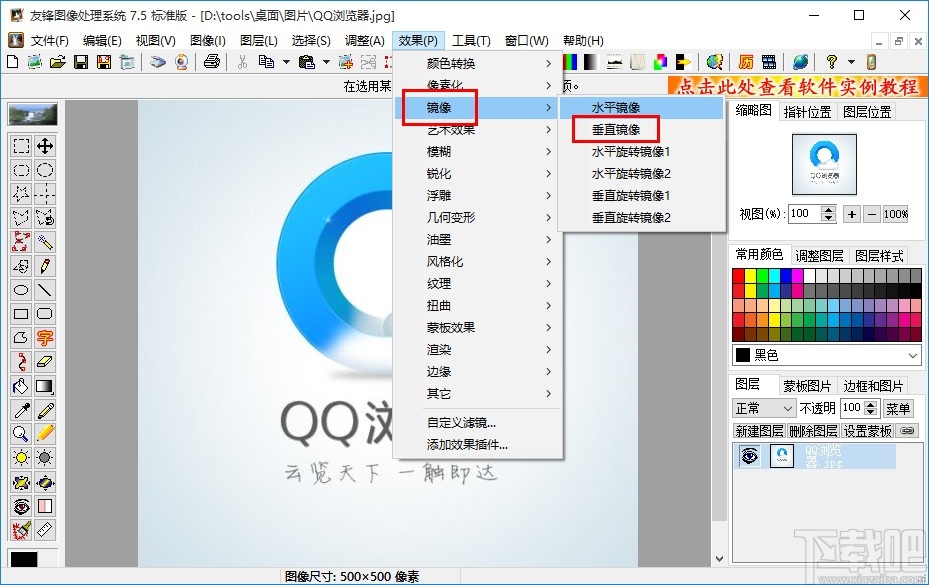The height and width of the screenshot is (585, 929).
Task: Select the text tool in the left toolbar
Action: (44, 337)
